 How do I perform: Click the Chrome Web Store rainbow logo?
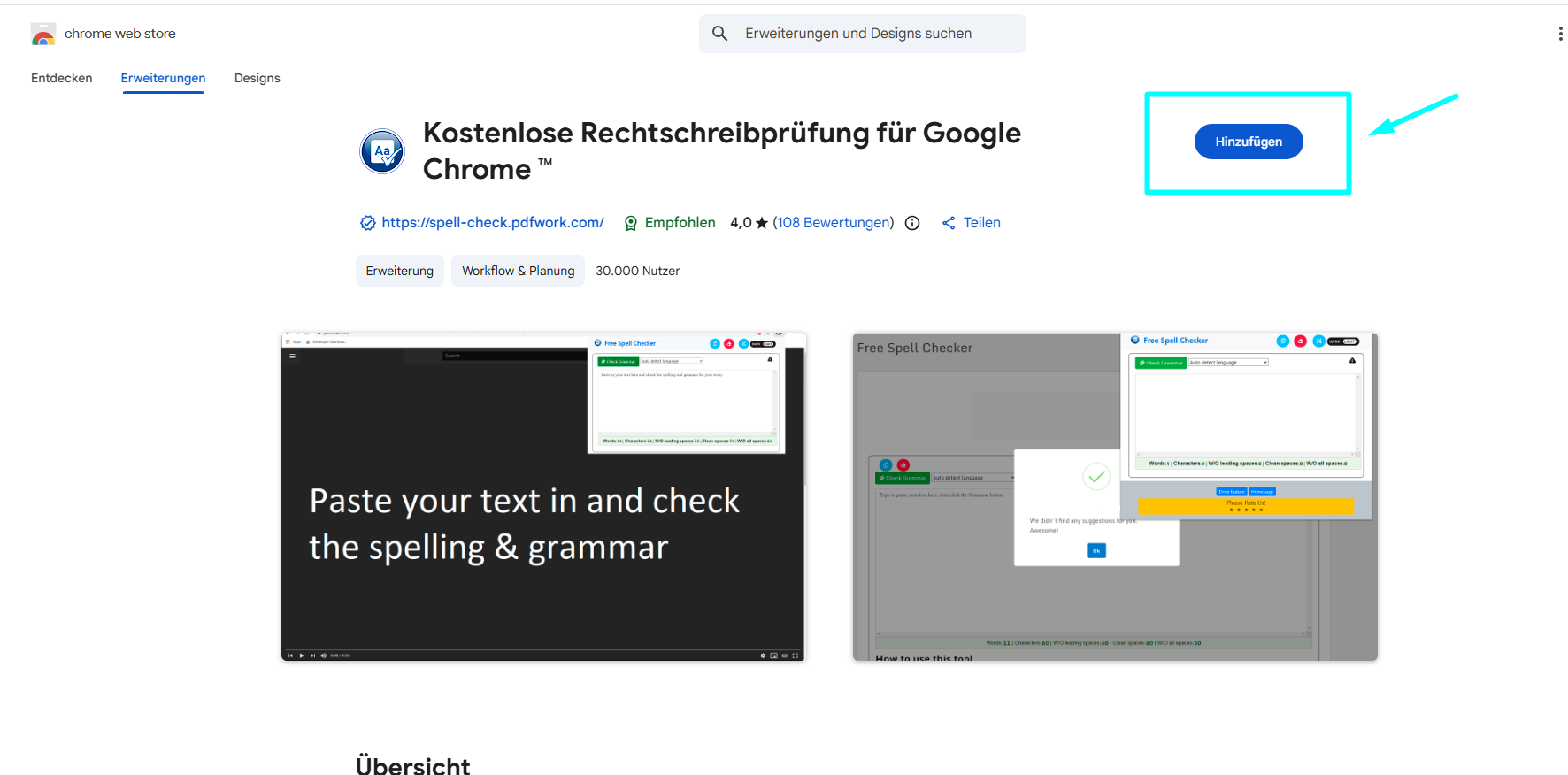pyautogui.click(x=43, y=34)
